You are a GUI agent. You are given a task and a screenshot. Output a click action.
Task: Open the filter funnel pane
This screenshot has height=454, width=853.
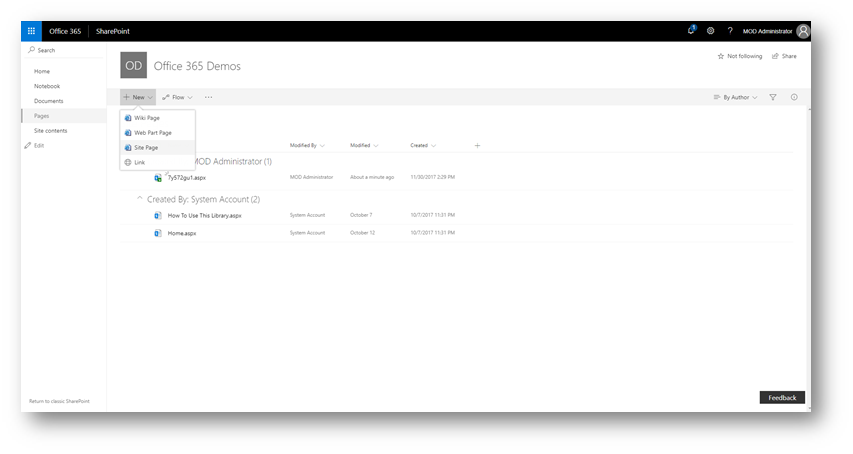[x=772, y=97]
